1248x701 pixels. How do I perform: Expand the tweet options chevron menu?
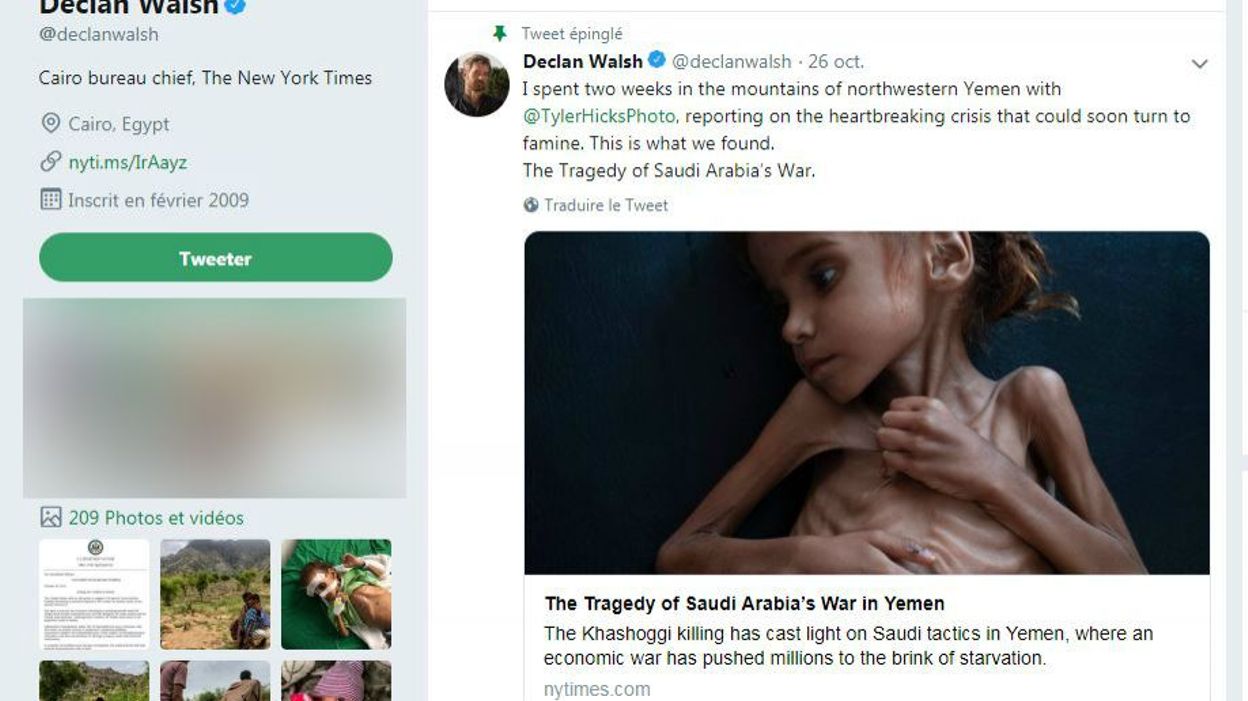pos(1199,64)
